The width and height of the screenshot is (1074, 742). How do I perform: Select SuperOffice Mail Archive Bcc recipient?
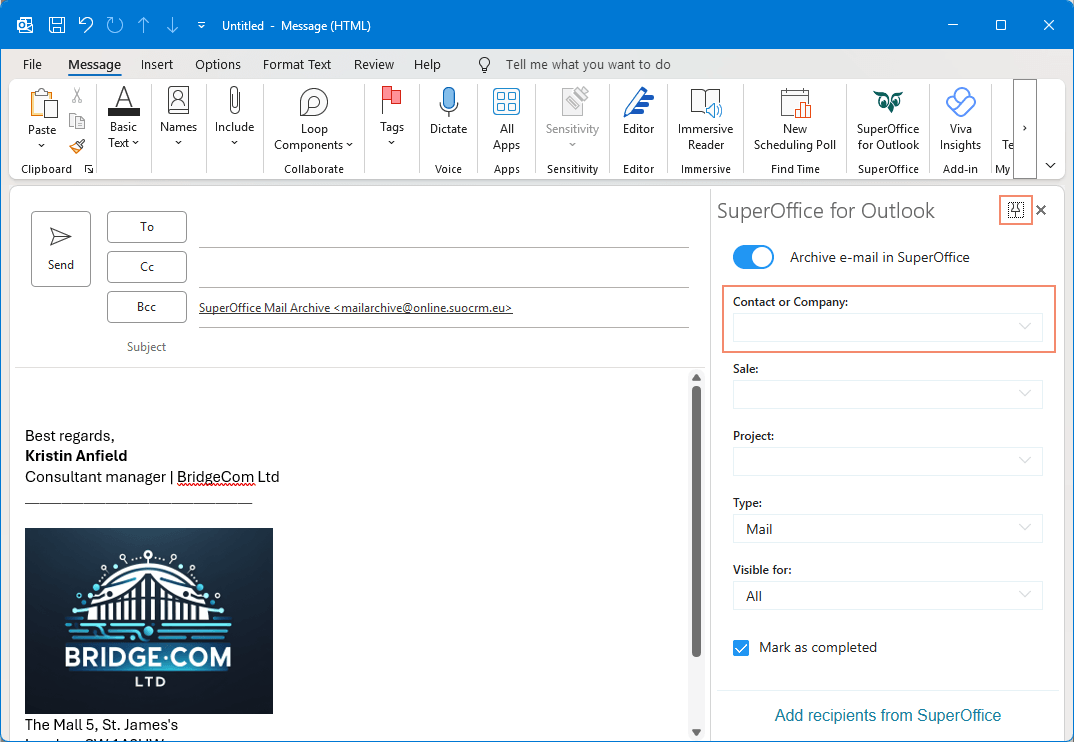coord(355,308)
